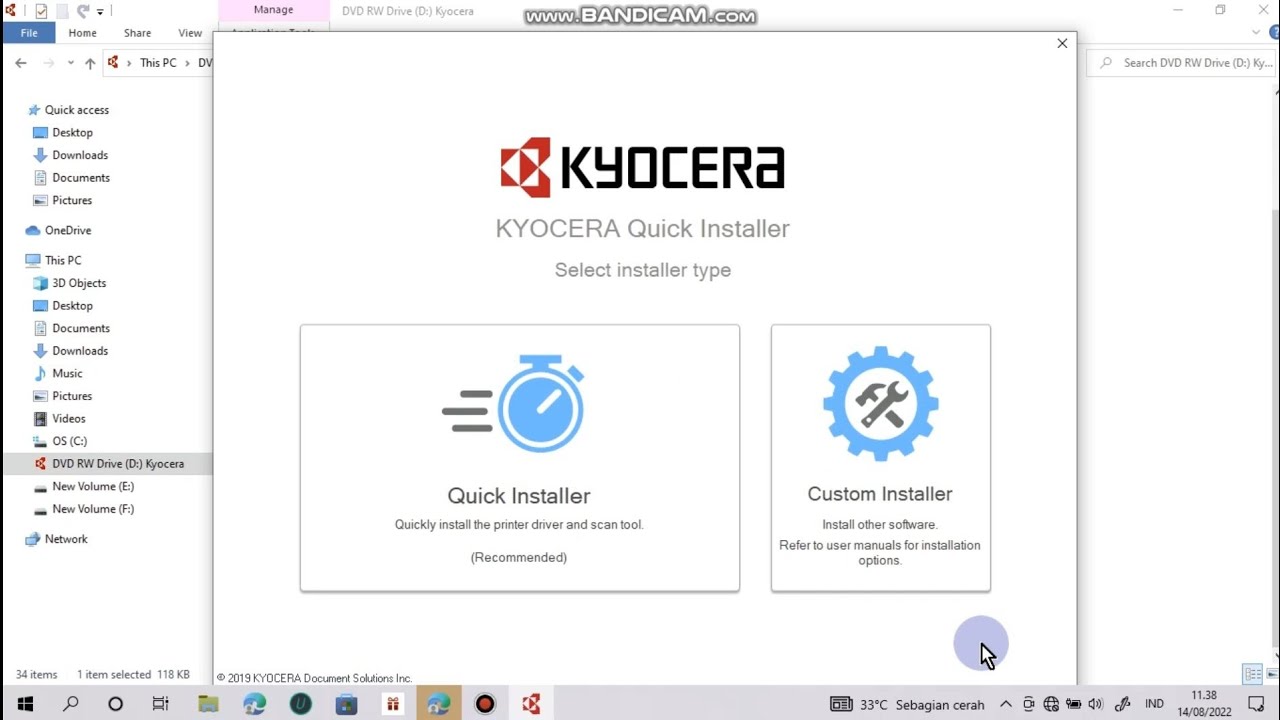Open taskbar search
Viewport: 1280px width, 720px height.
70,704
